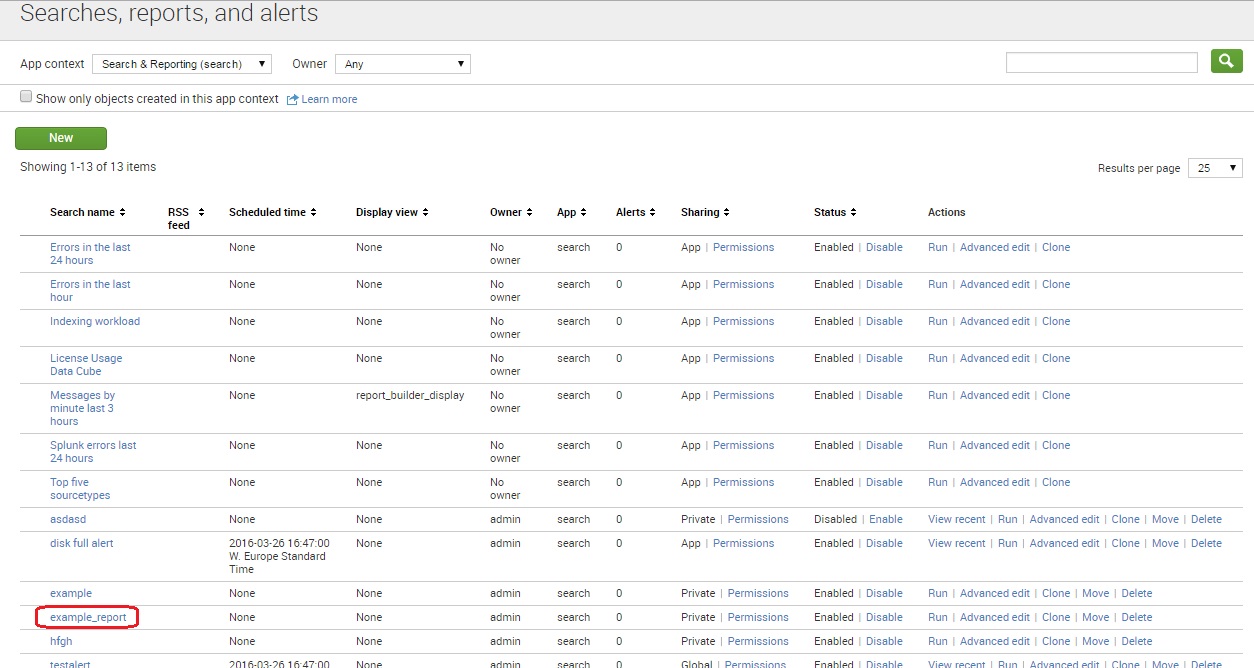Open the App context dropdown
This screenshot has width=1254, height=668.
[x=181, y=63]
